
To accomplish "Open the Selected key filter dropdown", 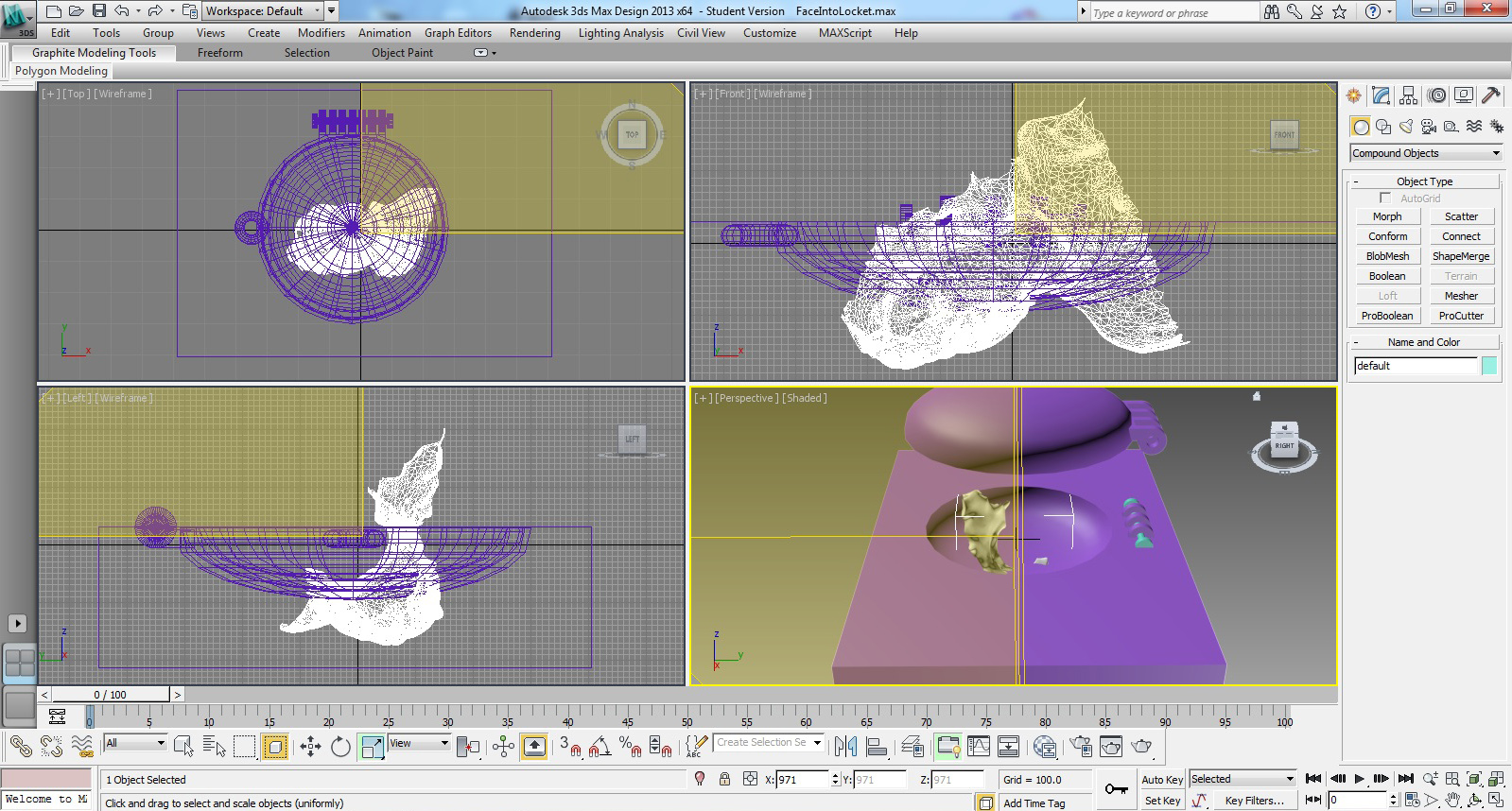I will (x=1243, y=779).
